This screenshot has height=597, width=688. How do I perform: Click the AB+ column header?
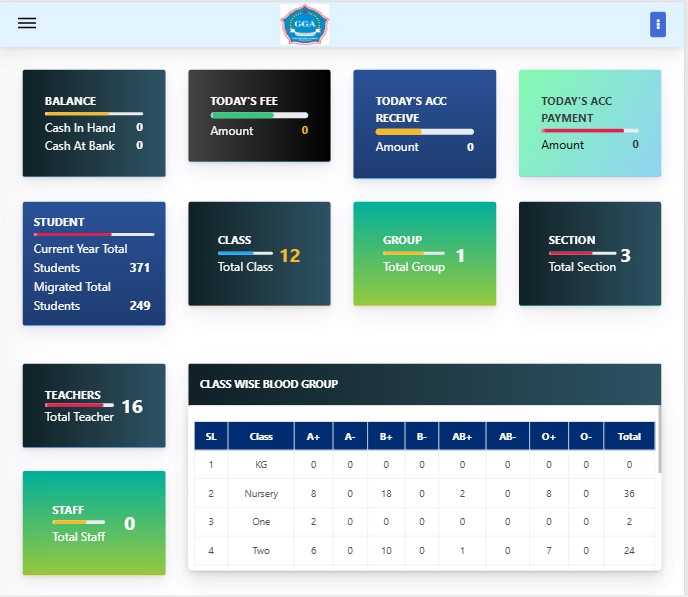point(462,437)
